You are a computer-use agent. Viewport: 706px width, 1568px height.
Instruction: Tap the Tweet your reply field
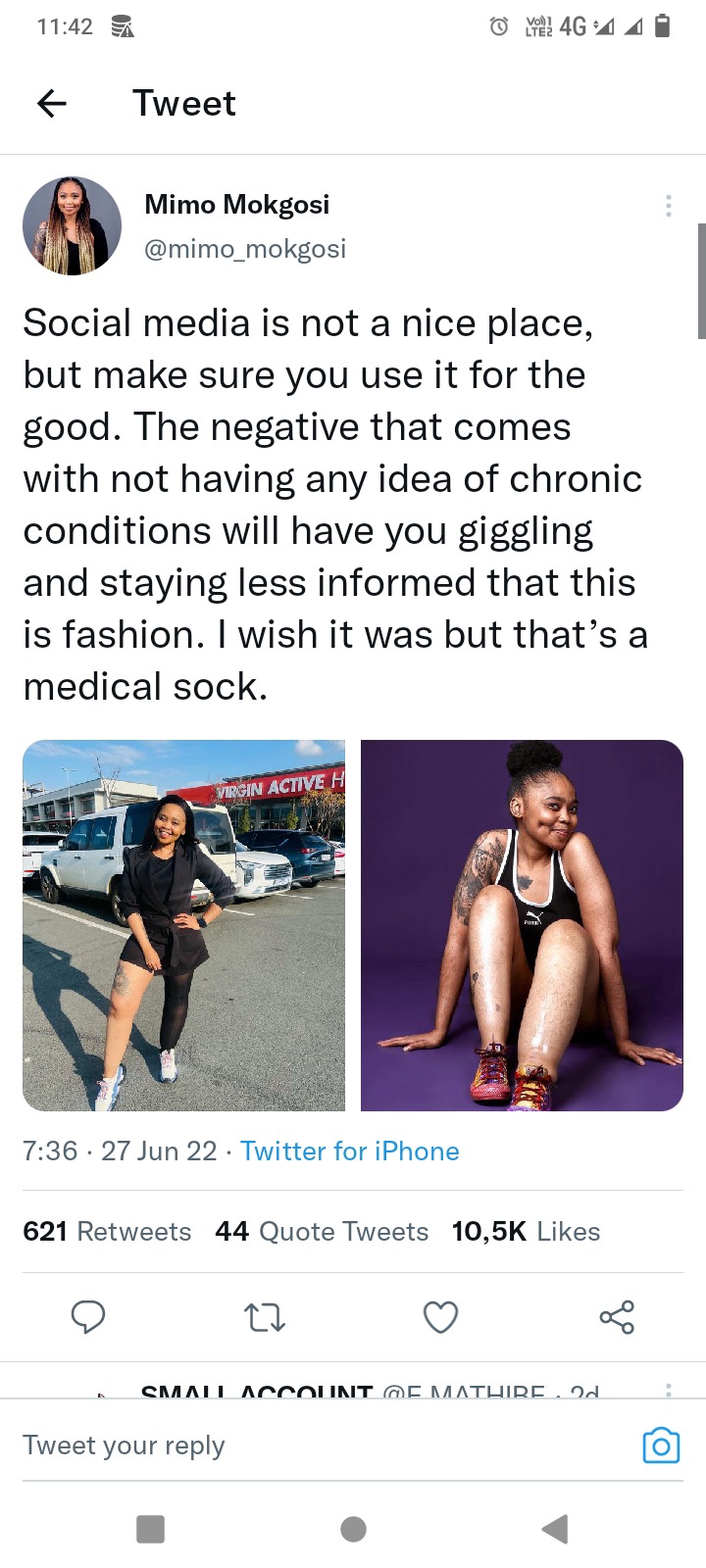pos(324,1445)
